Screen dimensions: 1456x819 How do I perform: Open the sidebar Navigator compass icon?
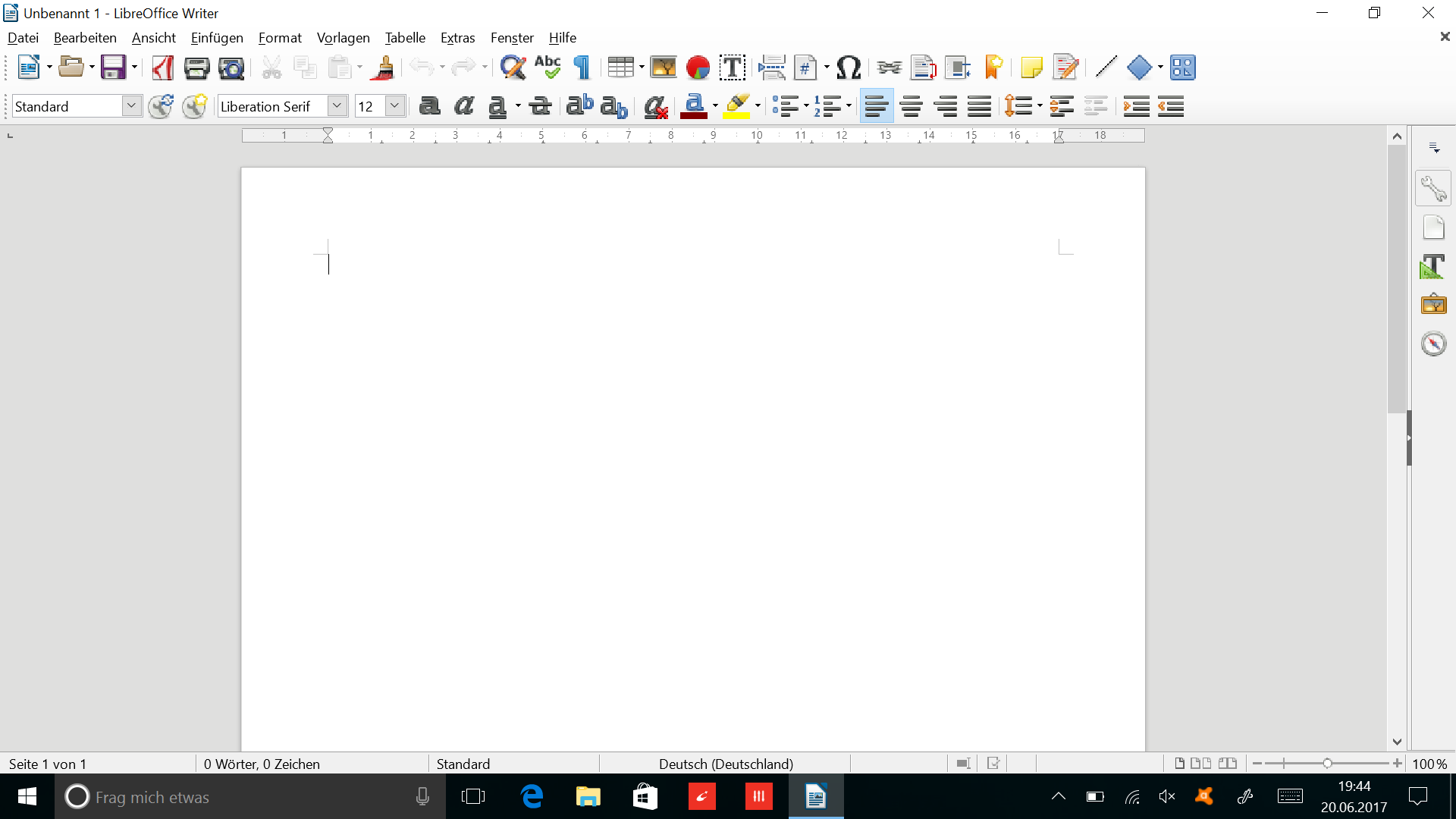pyautogui.click(x=1433, y=344)
